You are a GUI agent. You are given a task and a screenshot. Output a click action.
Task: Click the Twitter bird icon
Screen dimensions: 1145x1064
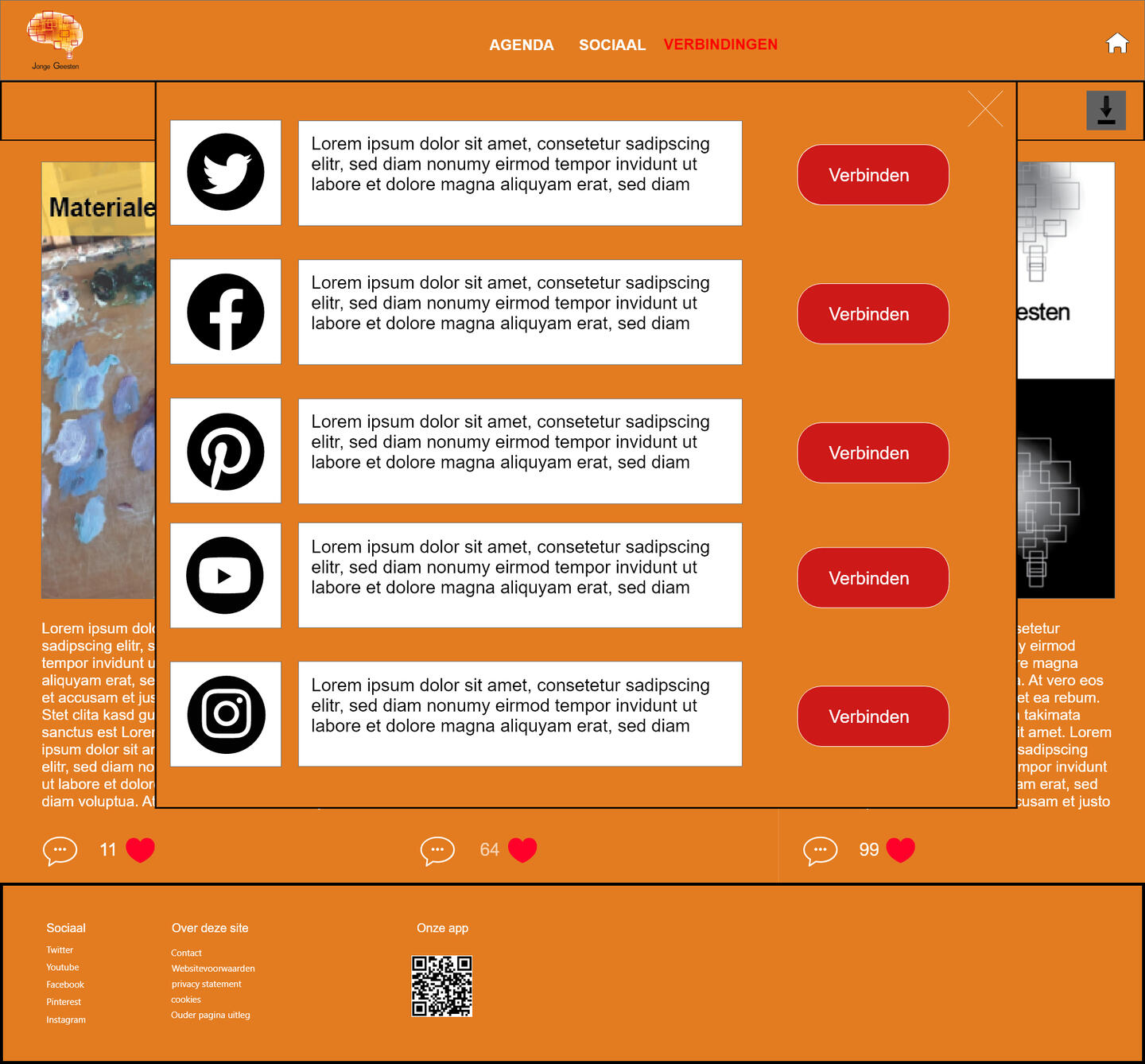pyautogui.click(x=226, y=173)
